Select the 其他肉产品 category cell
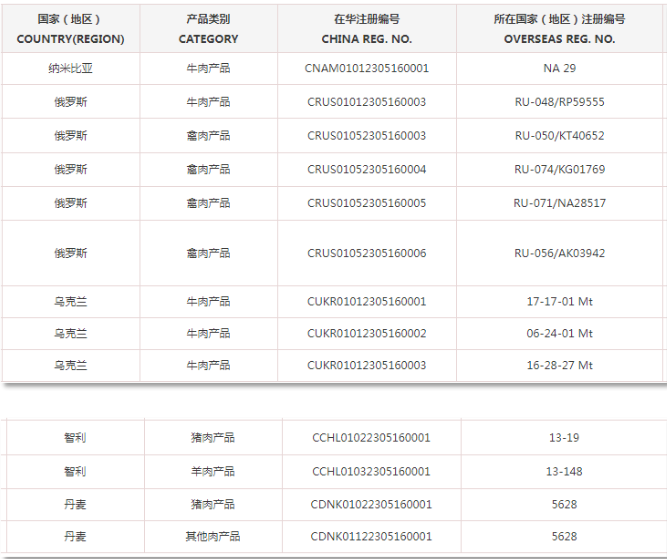This screenshot has width=667, height=559. [212, 536]
